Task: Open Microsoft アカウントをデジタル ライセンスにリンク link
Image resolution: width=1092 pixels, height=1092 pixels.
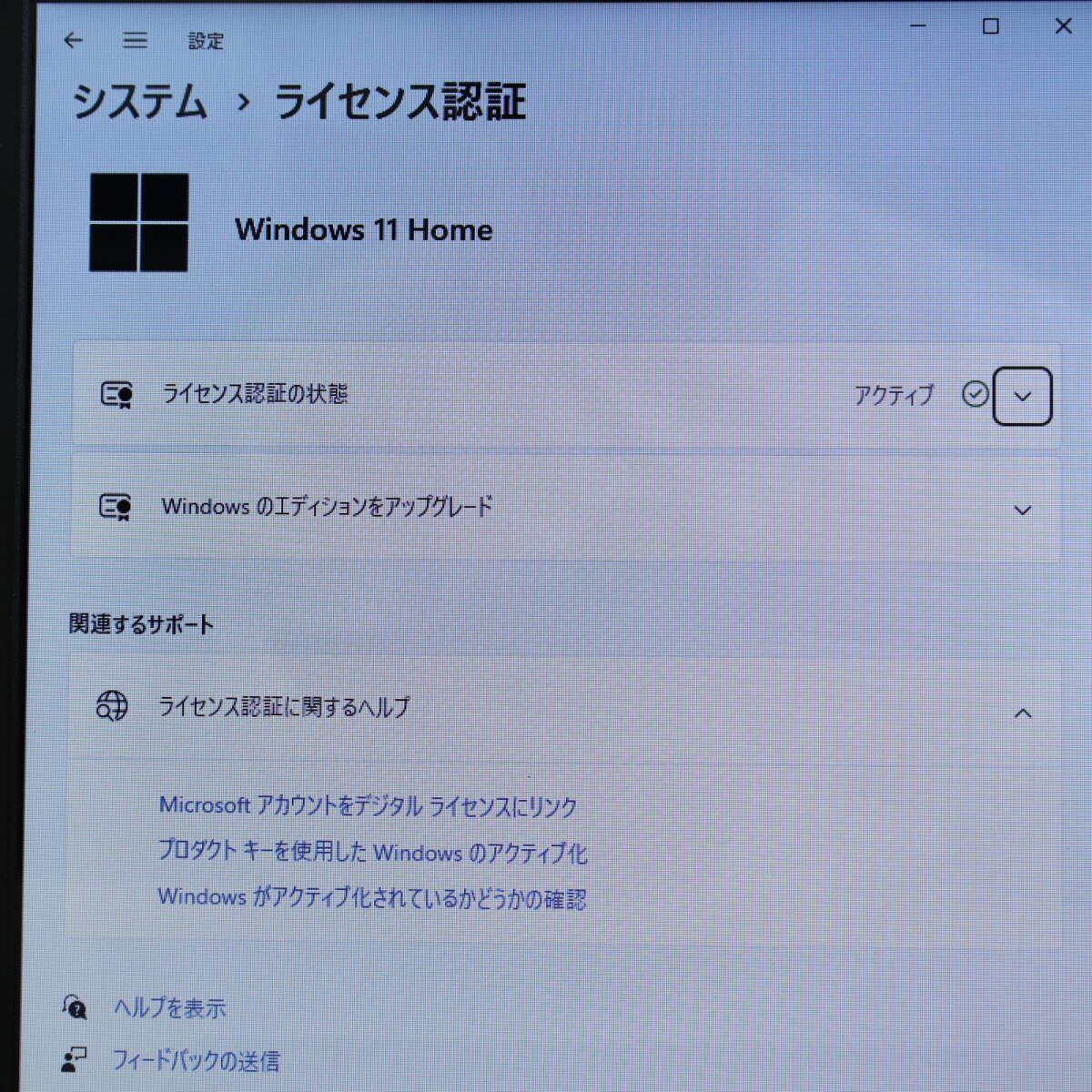Action: 368,806
